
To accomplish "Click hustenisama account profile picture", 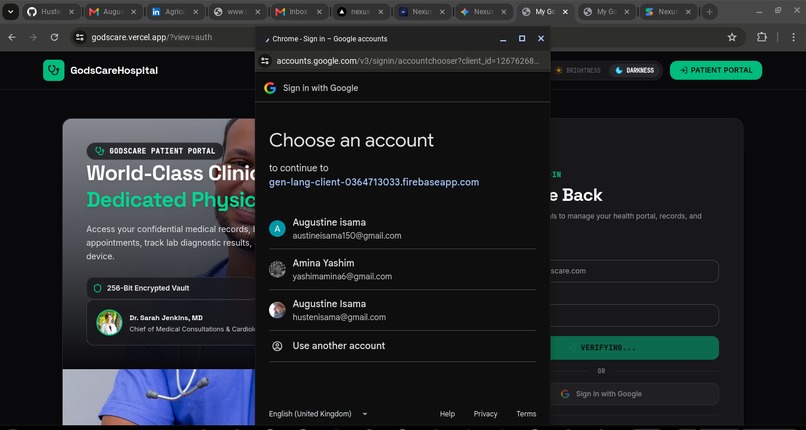I will [x=277, y=310].
